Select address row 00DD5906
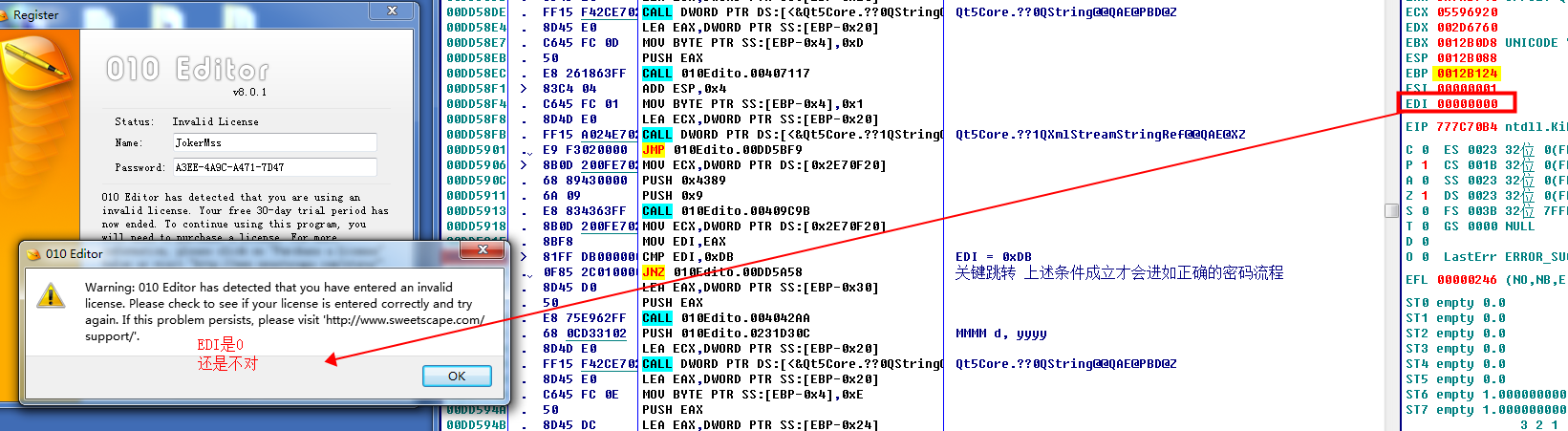The image size is (1568, 431). (x=477, y=165)
